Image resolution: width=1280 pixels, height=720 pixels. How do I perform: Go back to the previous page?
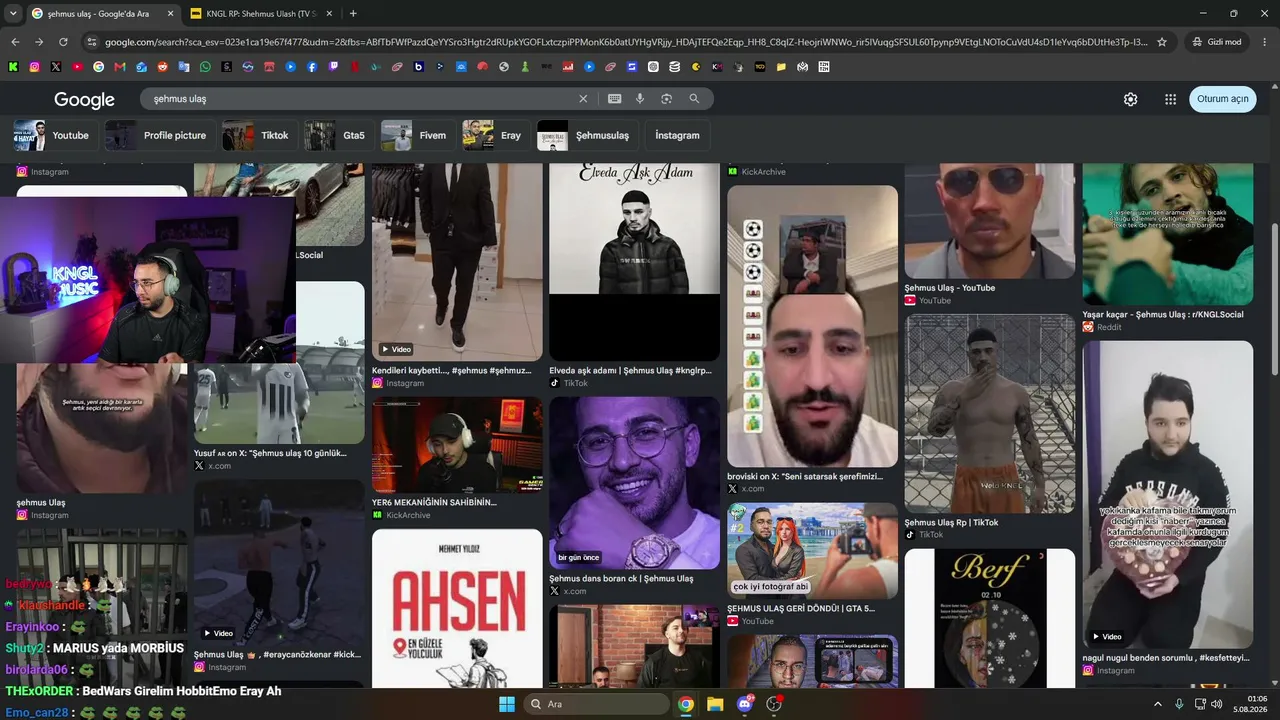click(x=15, y=42)
